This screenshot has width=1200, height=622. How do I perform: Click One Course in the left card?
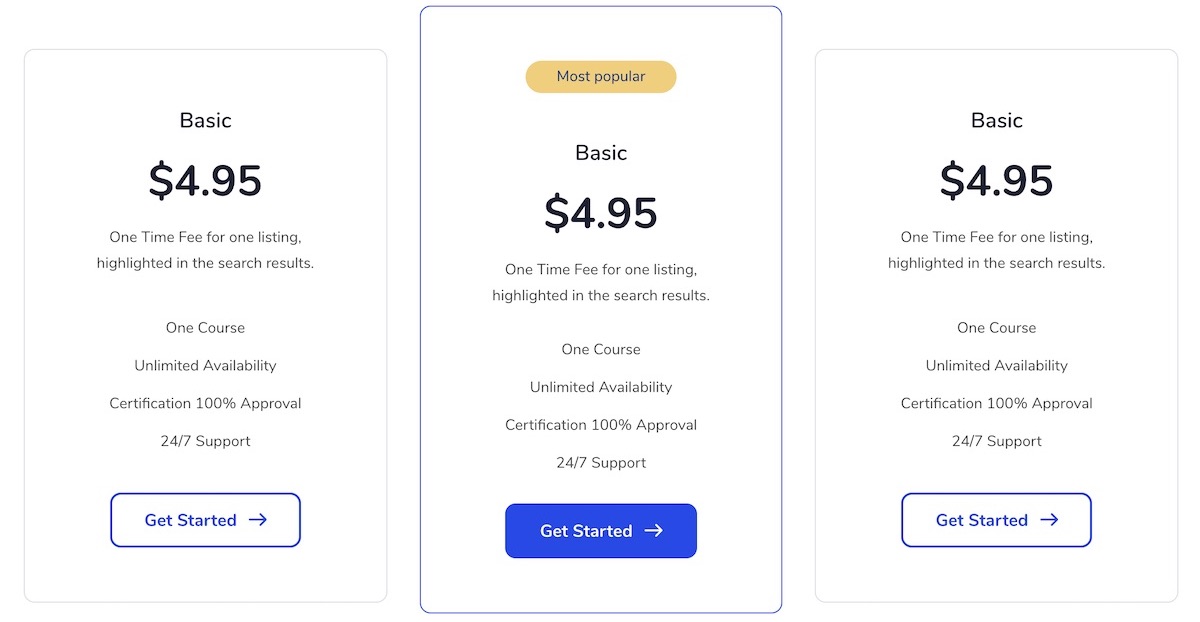point(205,328)
